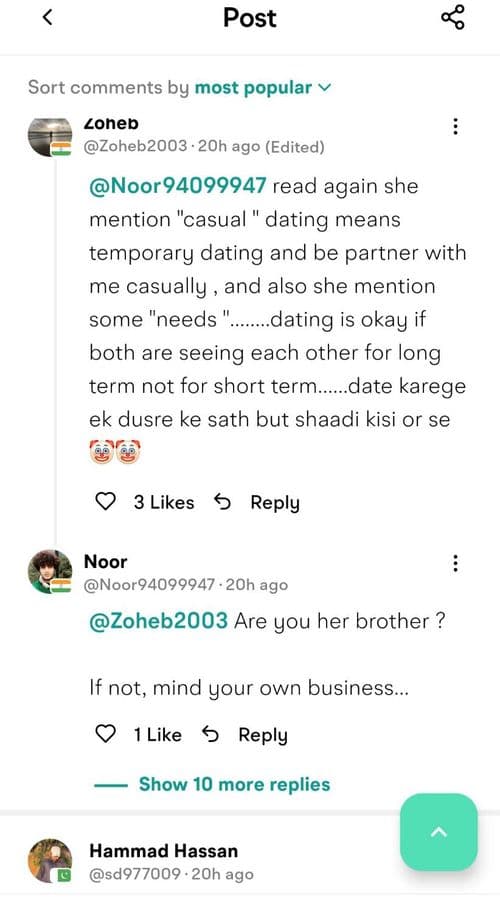This screenshot has height=912, width=500.
Task: Open three-dot menu on Zoheb's comment
Action: click(x=455, y=126)
